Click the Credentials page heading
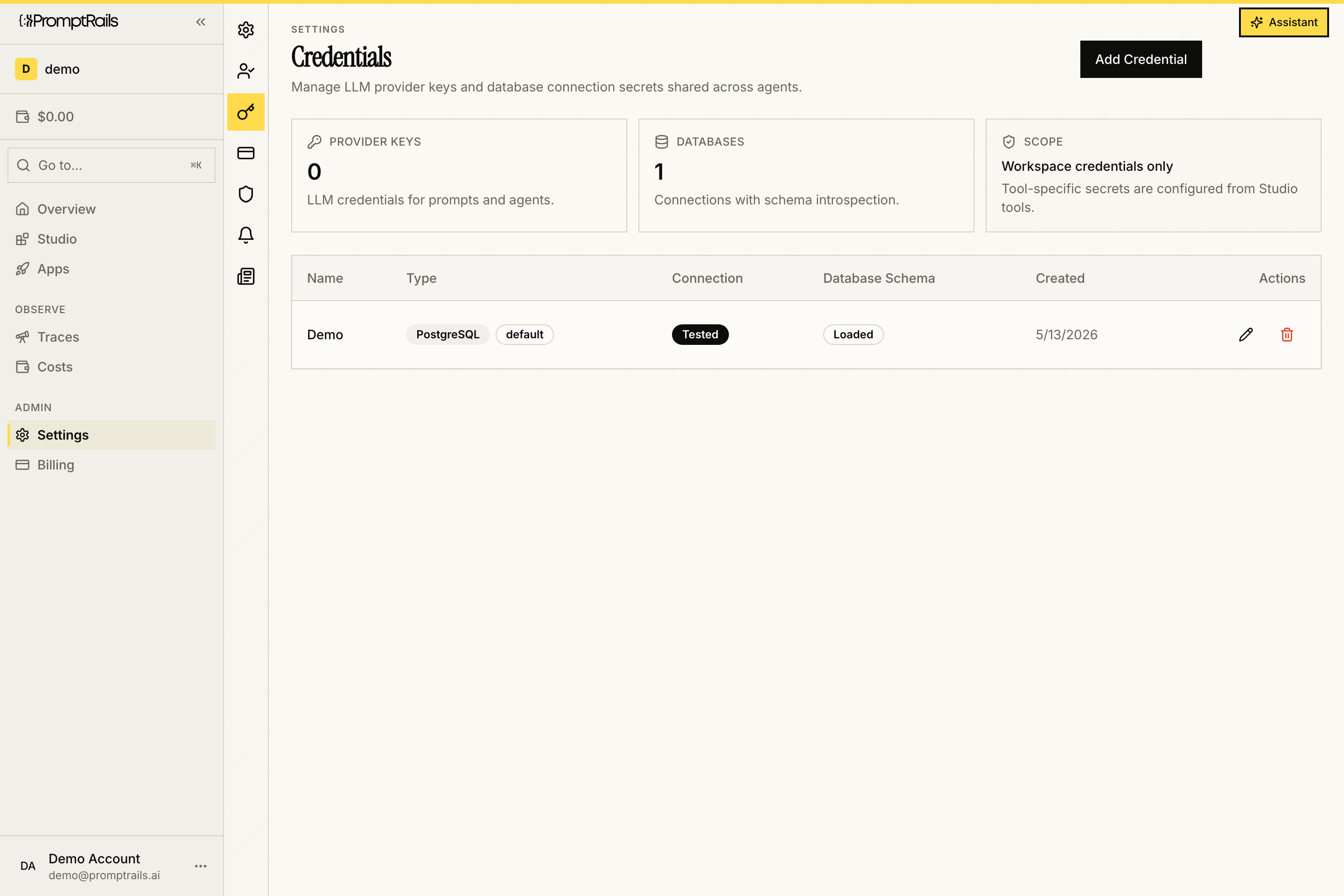1344x896 pixels. pyautogui.click(x=341, y=57)
